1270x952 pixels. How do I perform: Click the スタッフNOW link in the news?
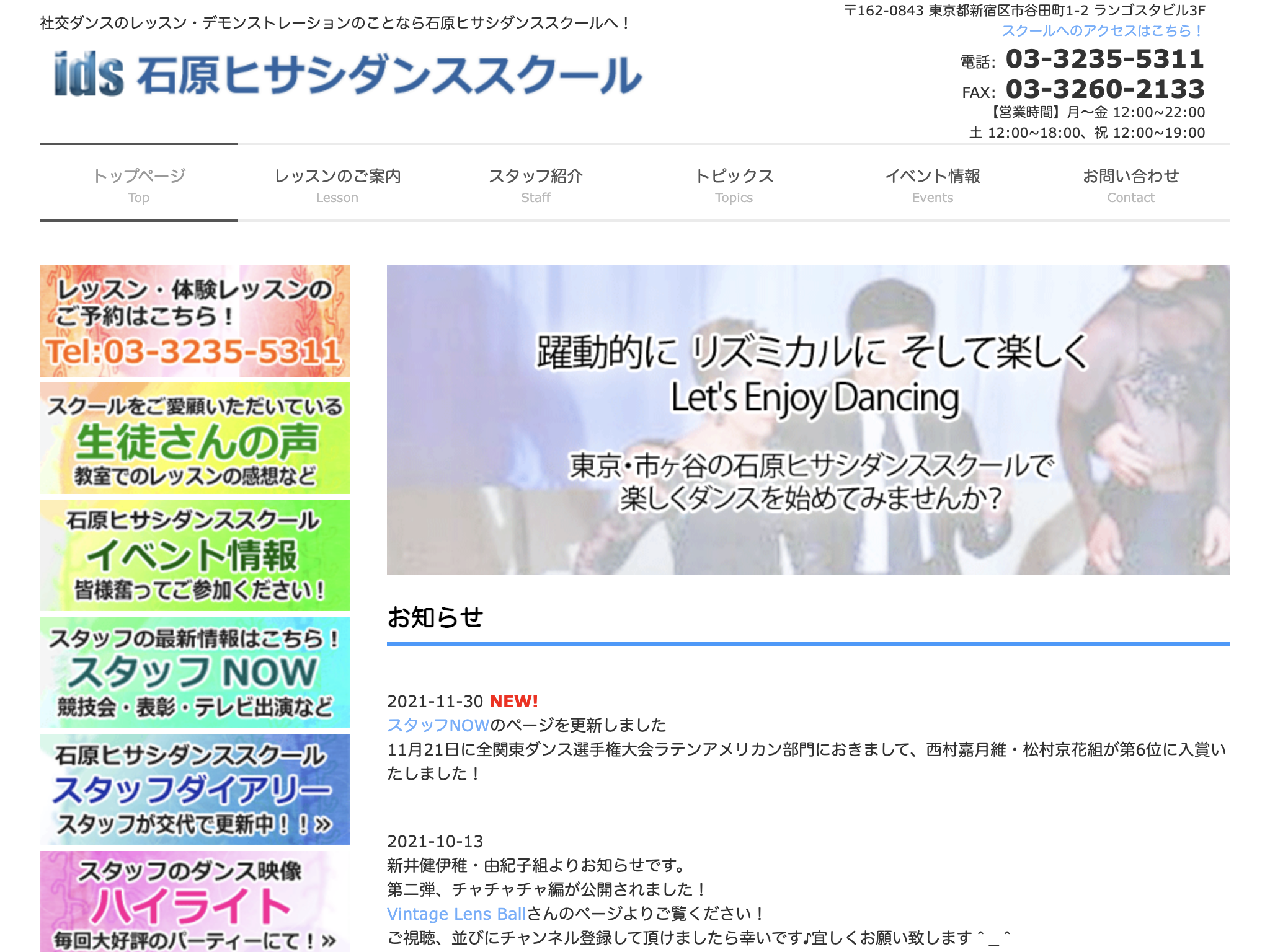438,725
